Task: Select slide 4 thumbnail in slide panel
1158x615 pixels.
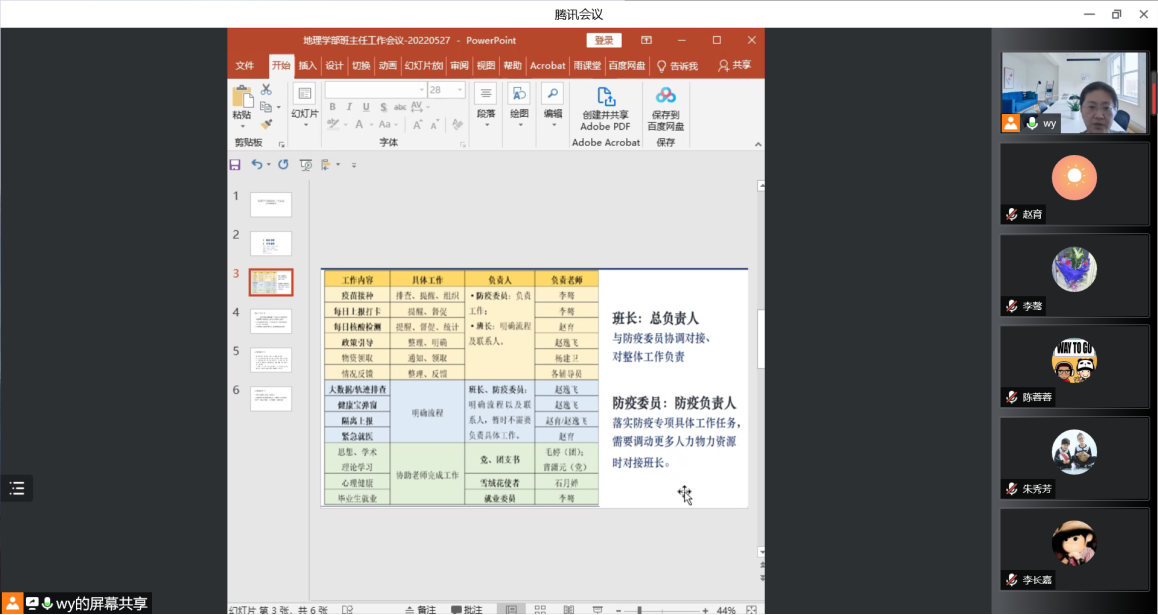Action: (x=270, y=321)
